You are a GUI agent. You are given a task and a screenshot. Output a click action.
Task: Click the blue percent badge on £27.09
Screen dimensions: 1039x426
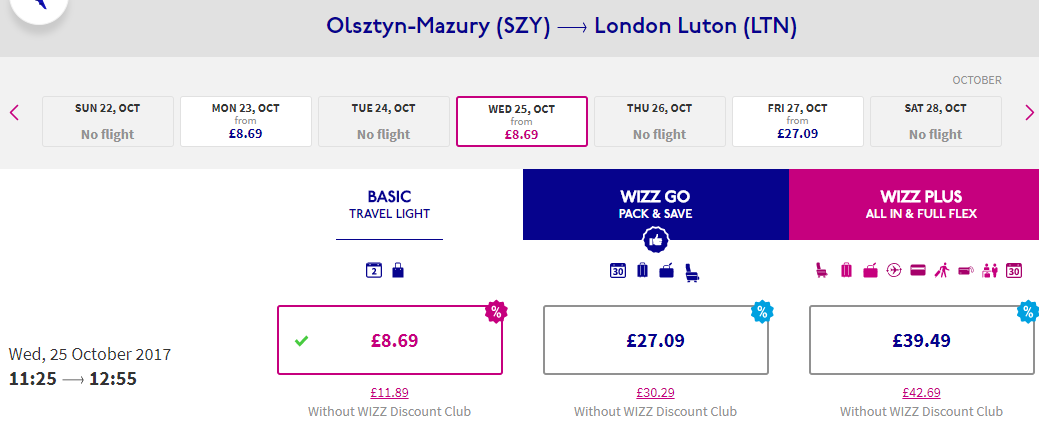click(762, 311)
